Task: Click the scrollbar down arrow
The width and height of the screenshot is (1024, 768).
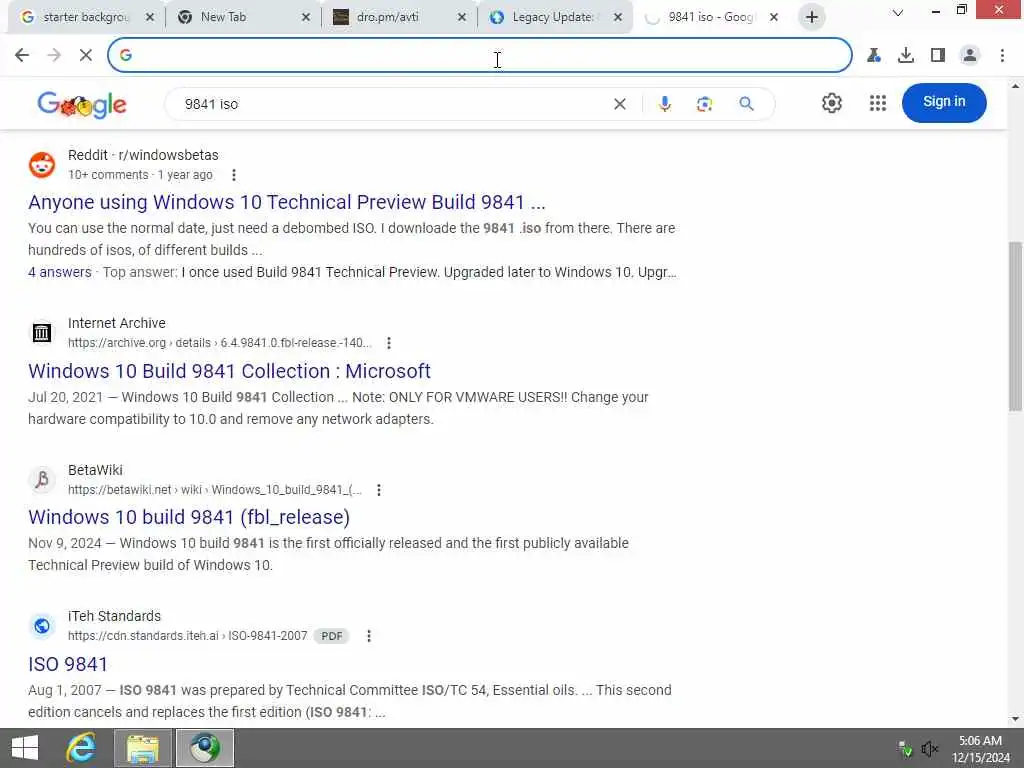Action: click(1015, 719)
